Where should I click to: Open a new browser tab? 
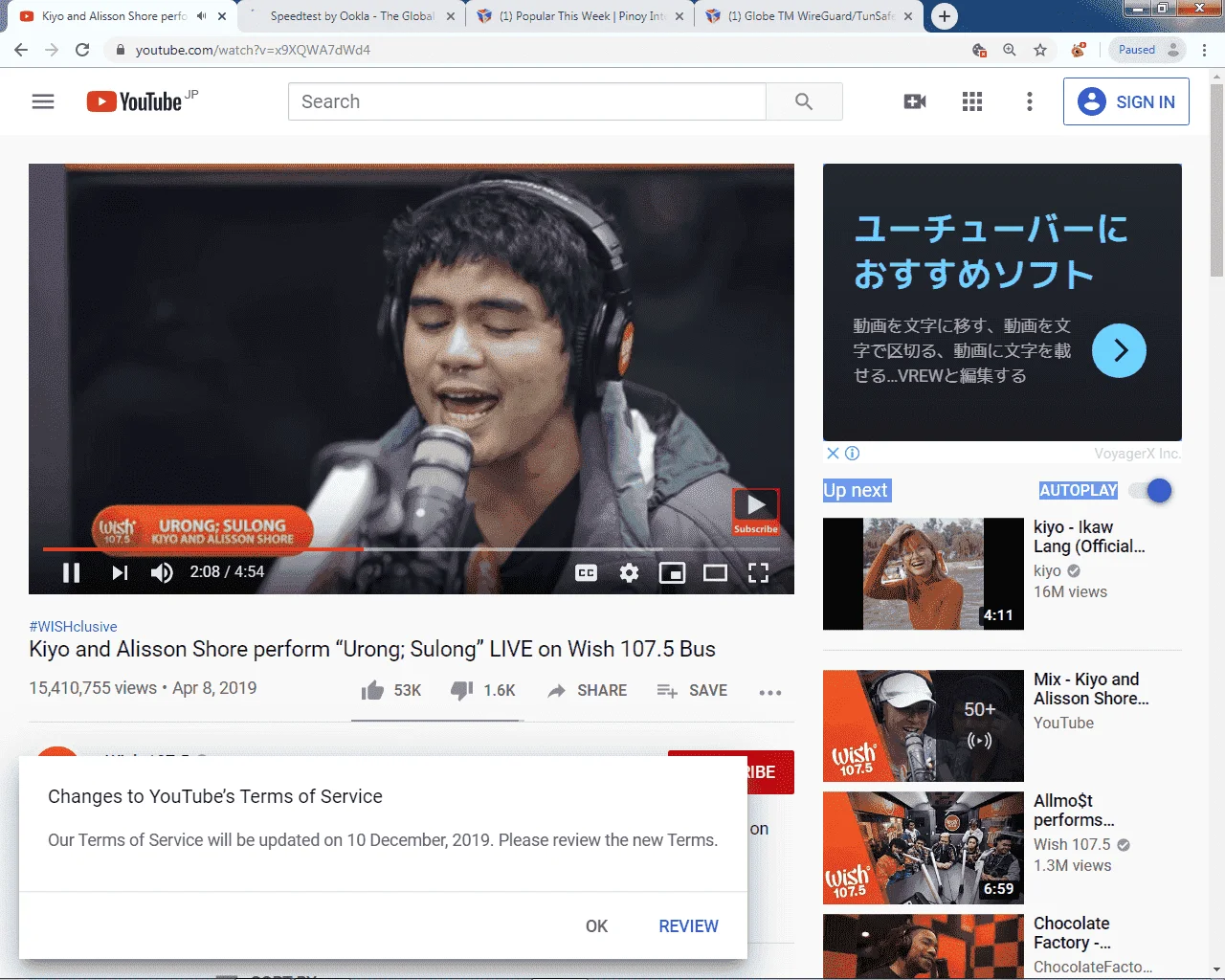(x=945, y=16)
